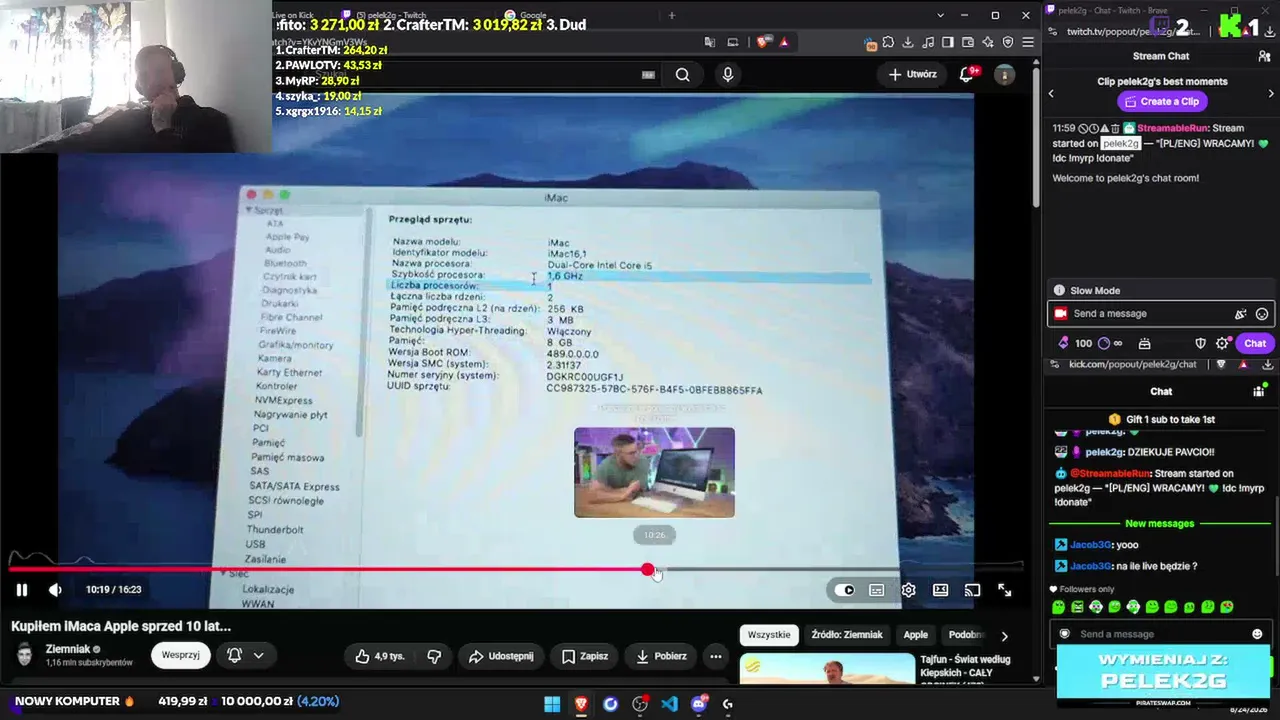Image resolution: width=1280 pixels, height=720 pixels.
Task: Open Twitch chat settings gear
Action: (x=1222, y=343)
